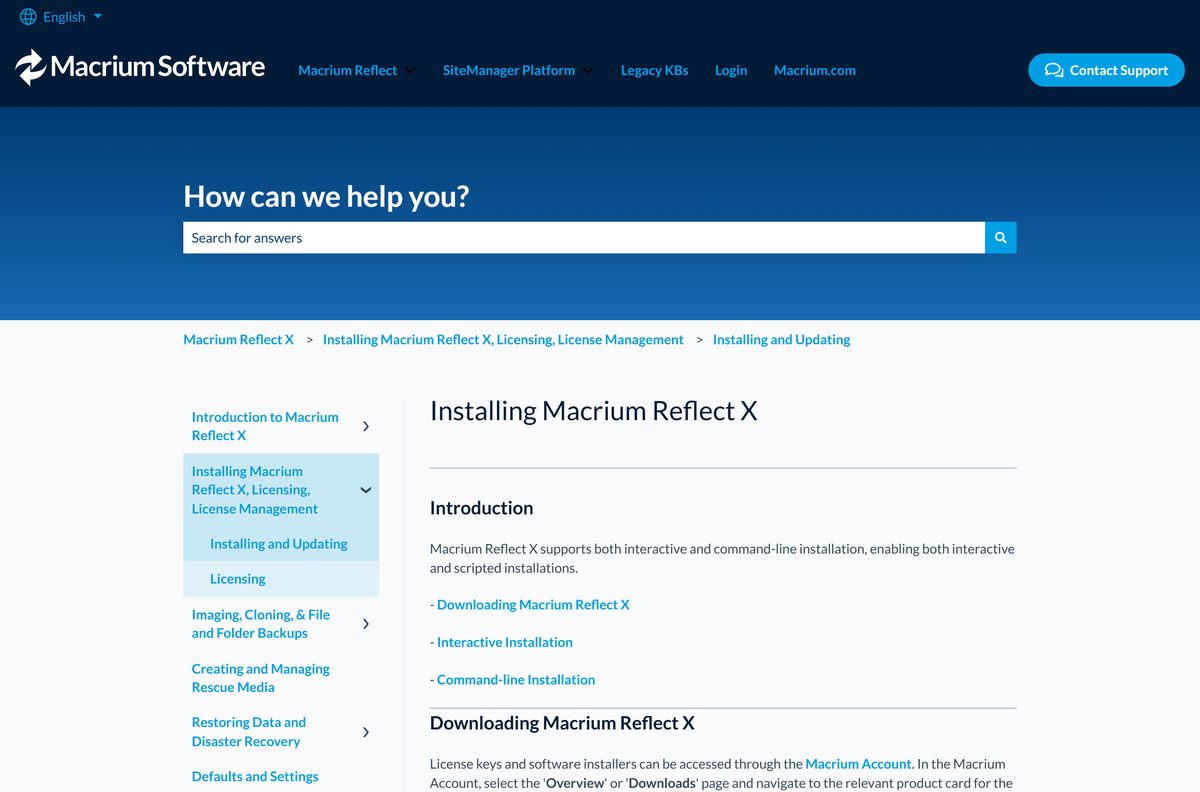This screenshot has width=1200, height=792.
Task: Expand SiteManager Platform chevron
Action: tap(588, 70)
